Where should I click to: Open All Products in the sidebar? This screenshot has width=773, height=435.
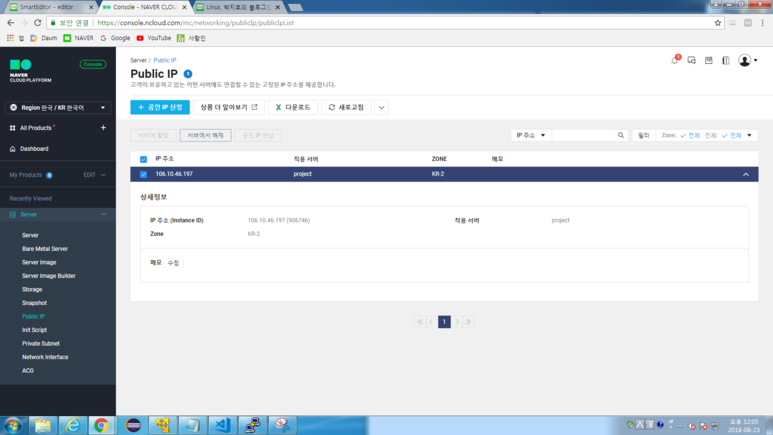(35, 128)
